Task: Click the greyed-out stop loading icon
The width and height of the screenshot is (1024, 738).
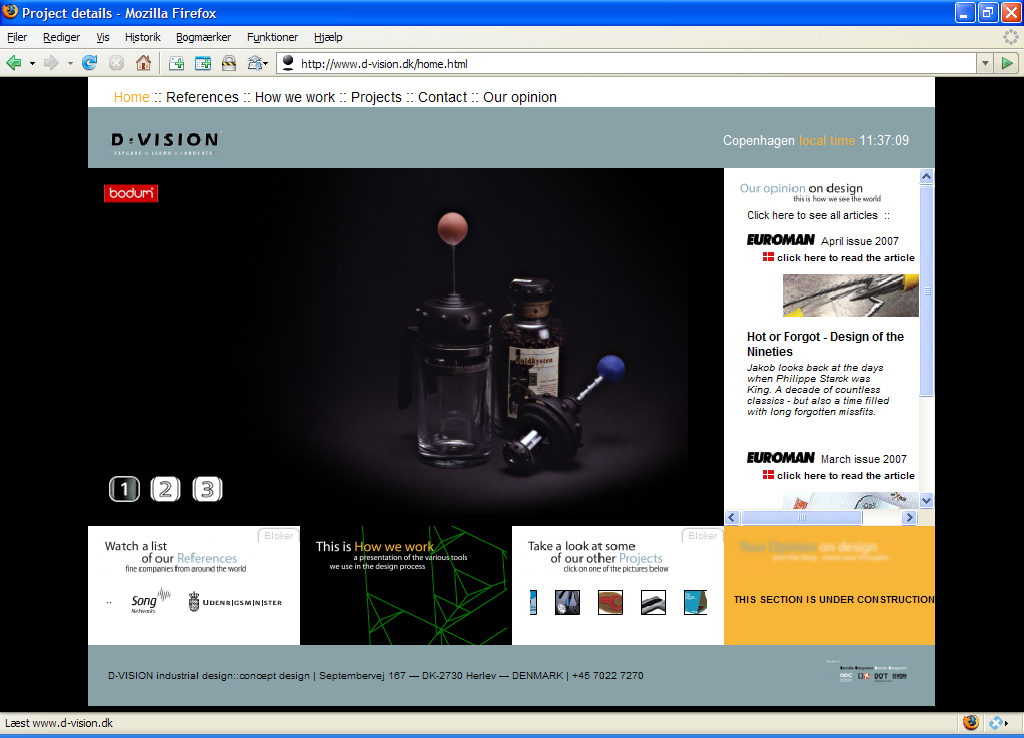Action: point(116,63)
